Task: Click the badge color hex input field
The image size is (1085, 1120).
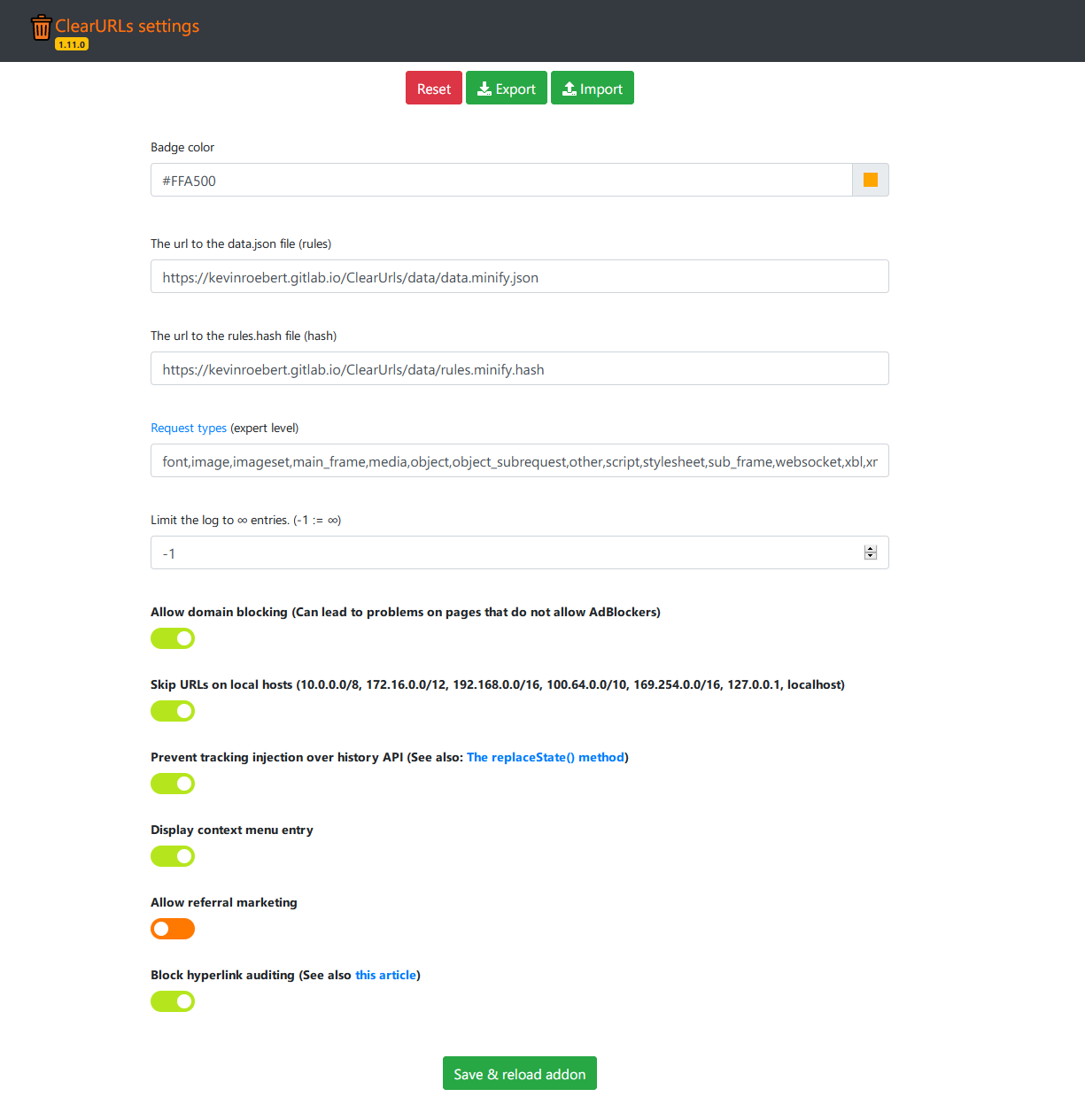Action: (x=500, y=181)
